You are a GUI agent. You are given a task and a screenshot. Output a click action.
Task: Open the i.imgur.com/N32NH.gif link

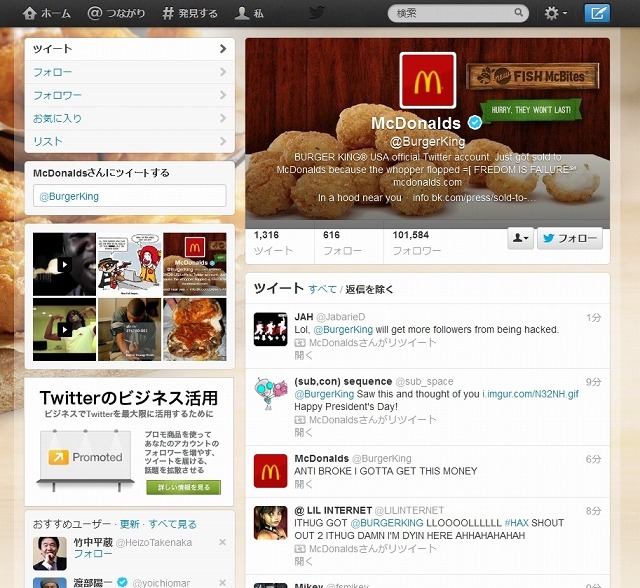(530, 394)
